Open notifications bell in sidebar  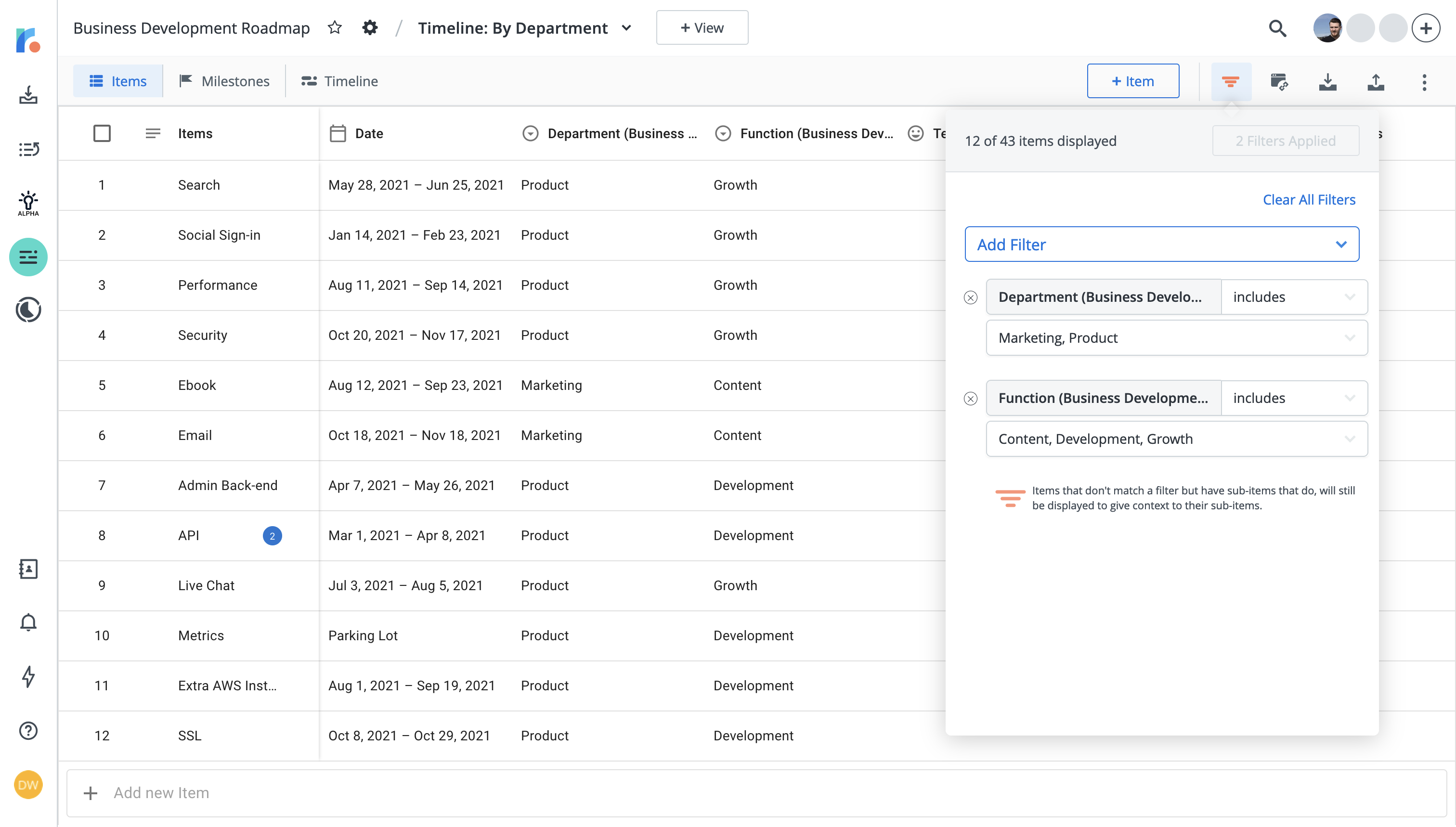(28, 622)
